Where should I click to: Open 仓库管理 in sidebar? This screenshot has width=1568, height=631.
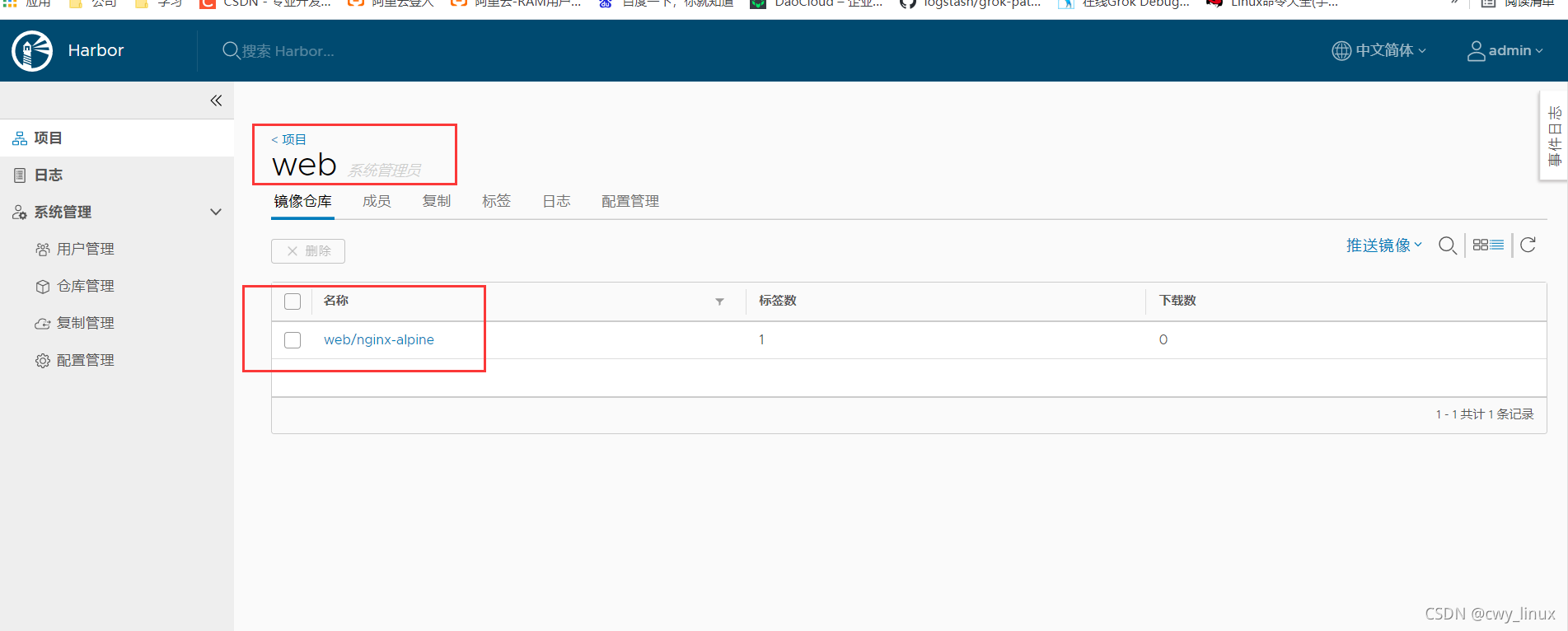pyautogui.click(x=86, y=287)
